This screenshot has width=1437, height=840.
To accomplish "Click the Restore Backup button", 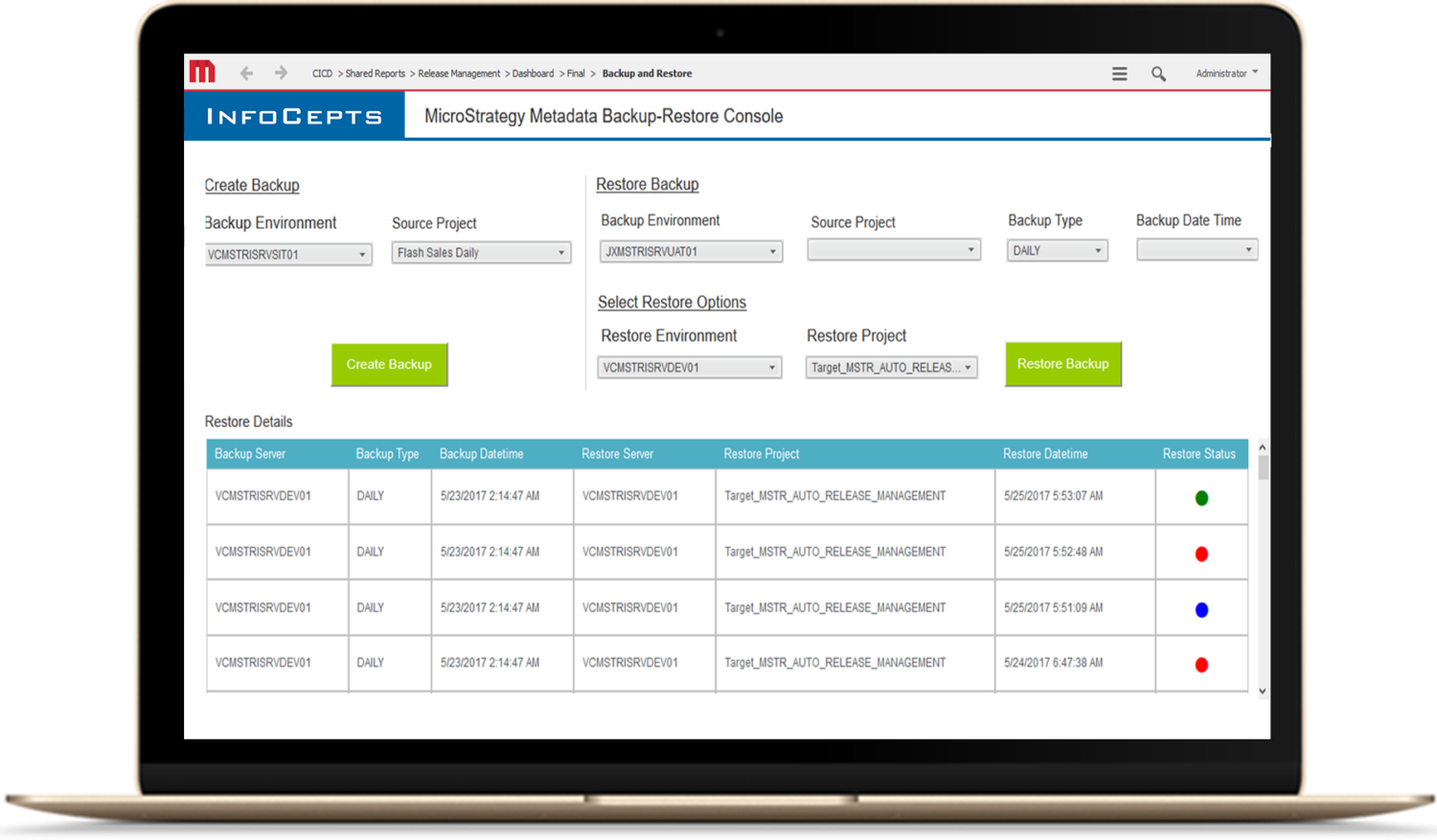I will click(1062, 364).
